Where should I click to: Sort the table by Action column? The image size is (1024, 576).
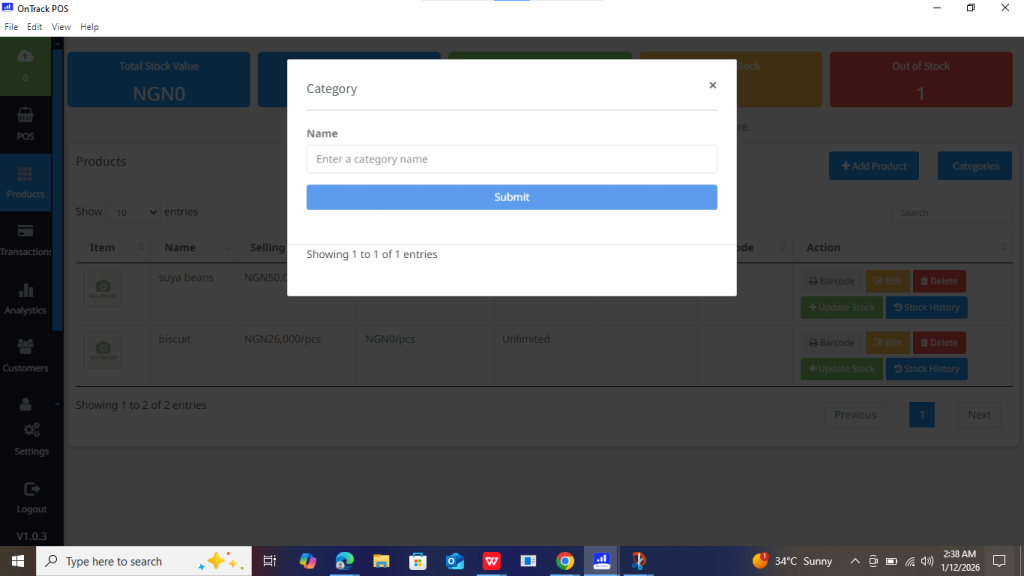tap(822, 247)
